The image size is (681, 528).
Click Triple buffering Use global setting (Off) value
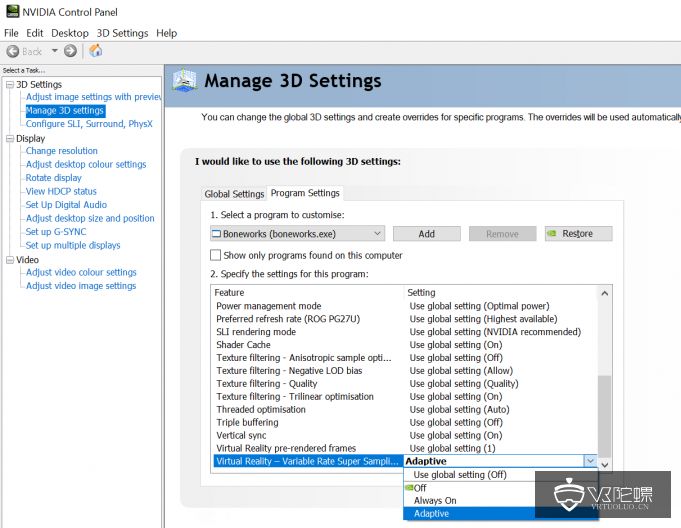tap(456, 422)
